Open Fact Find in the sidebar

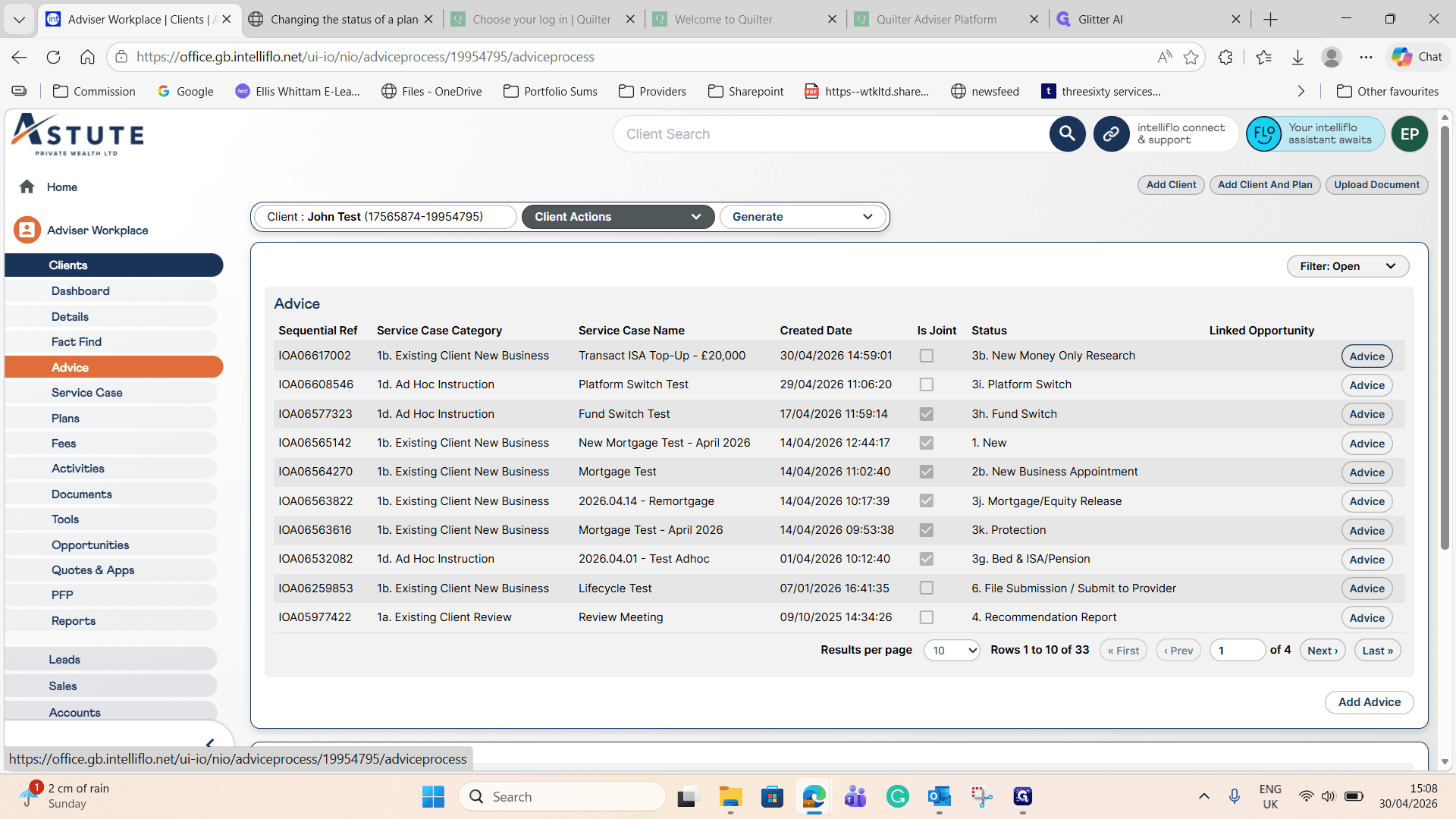[x=111, y=342]
